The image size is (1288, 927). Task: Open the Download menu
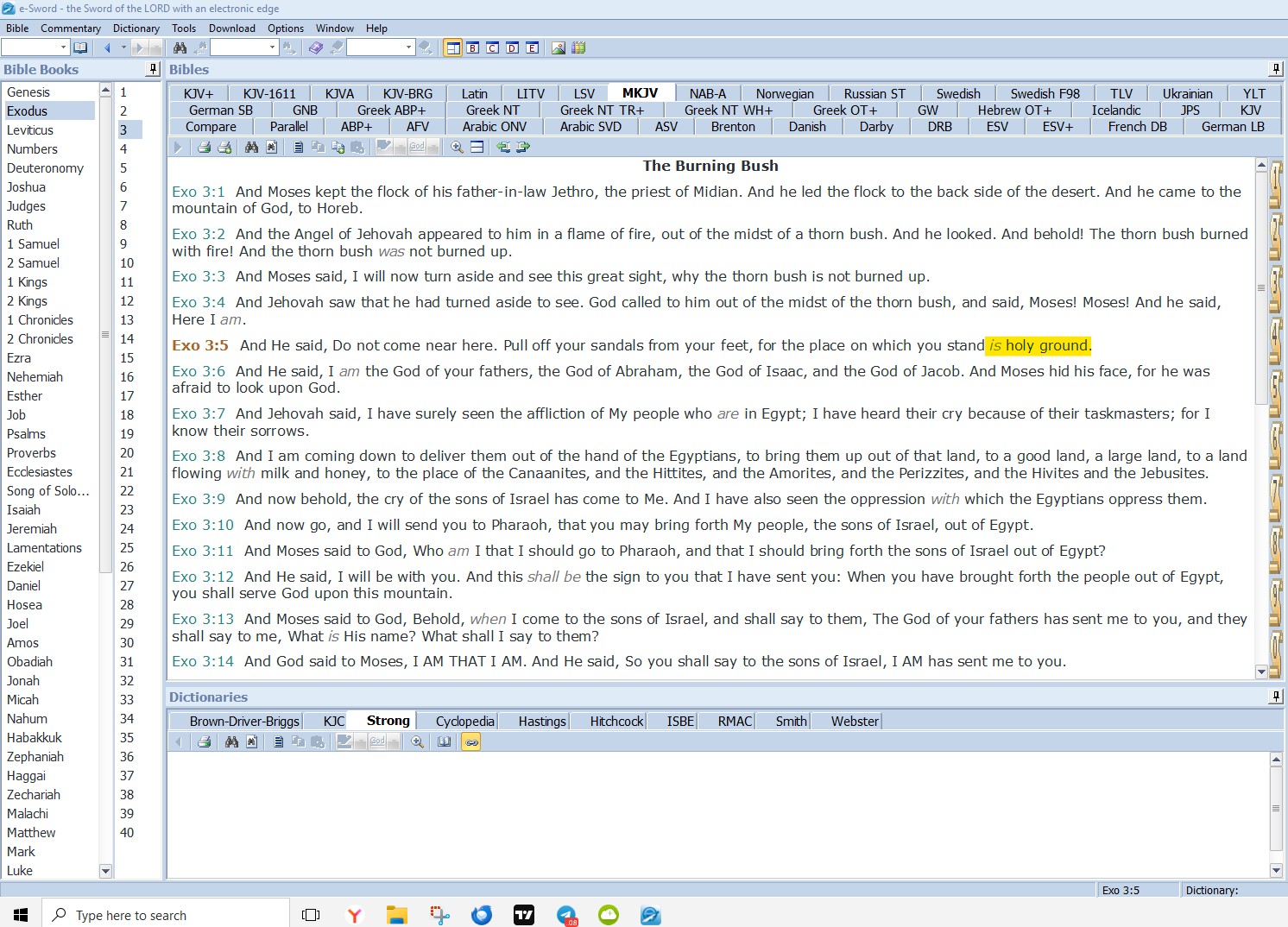[232, 28]
